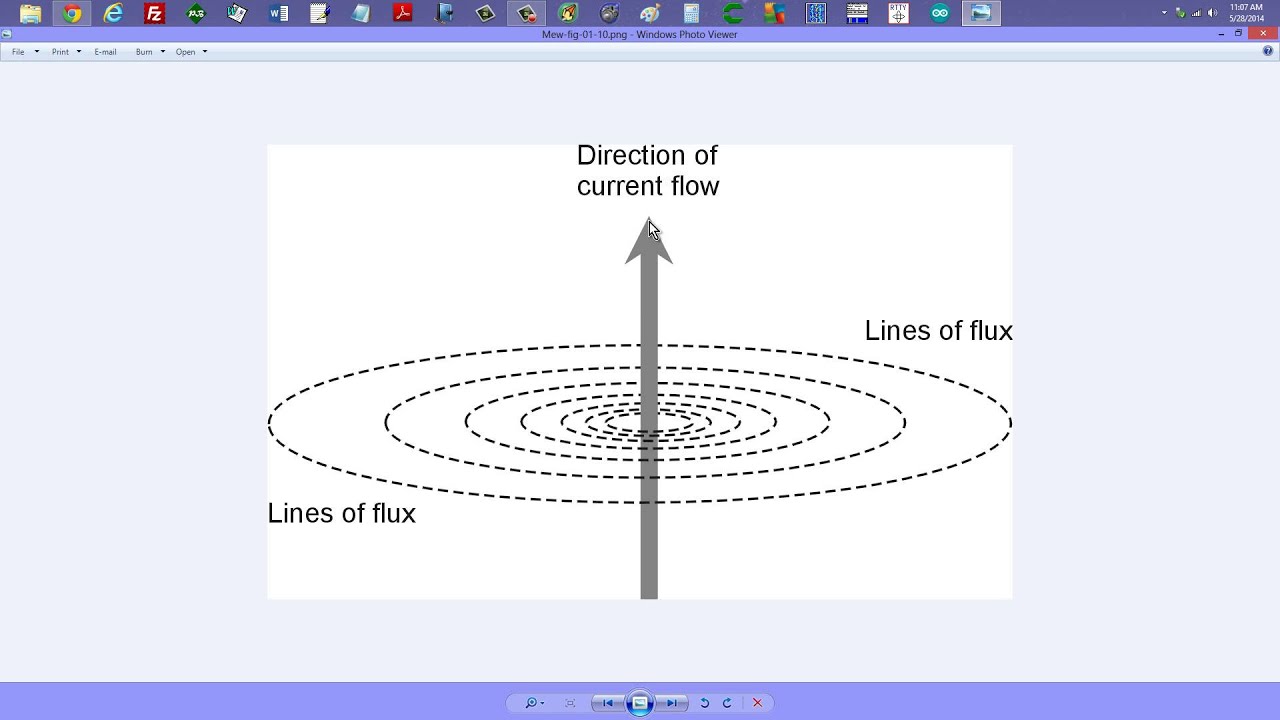Open the Paint palette taskbar icon
Image resolution: width=1280 pixels, height=720 pixels.
650,13
